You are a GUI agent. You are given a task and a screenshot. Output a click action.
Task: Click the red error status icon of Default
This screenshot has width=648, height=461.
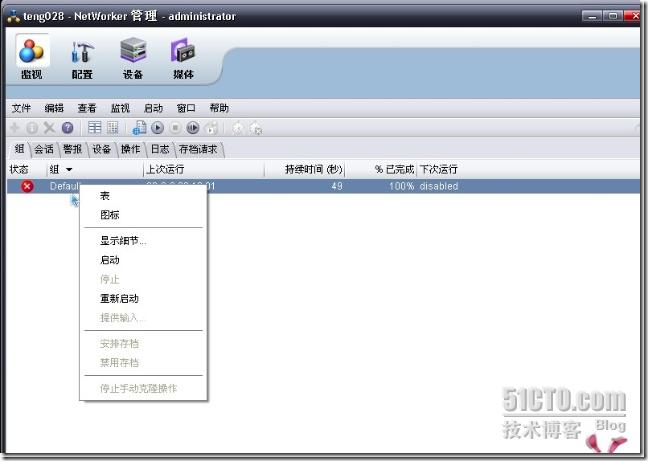[27, 186]
